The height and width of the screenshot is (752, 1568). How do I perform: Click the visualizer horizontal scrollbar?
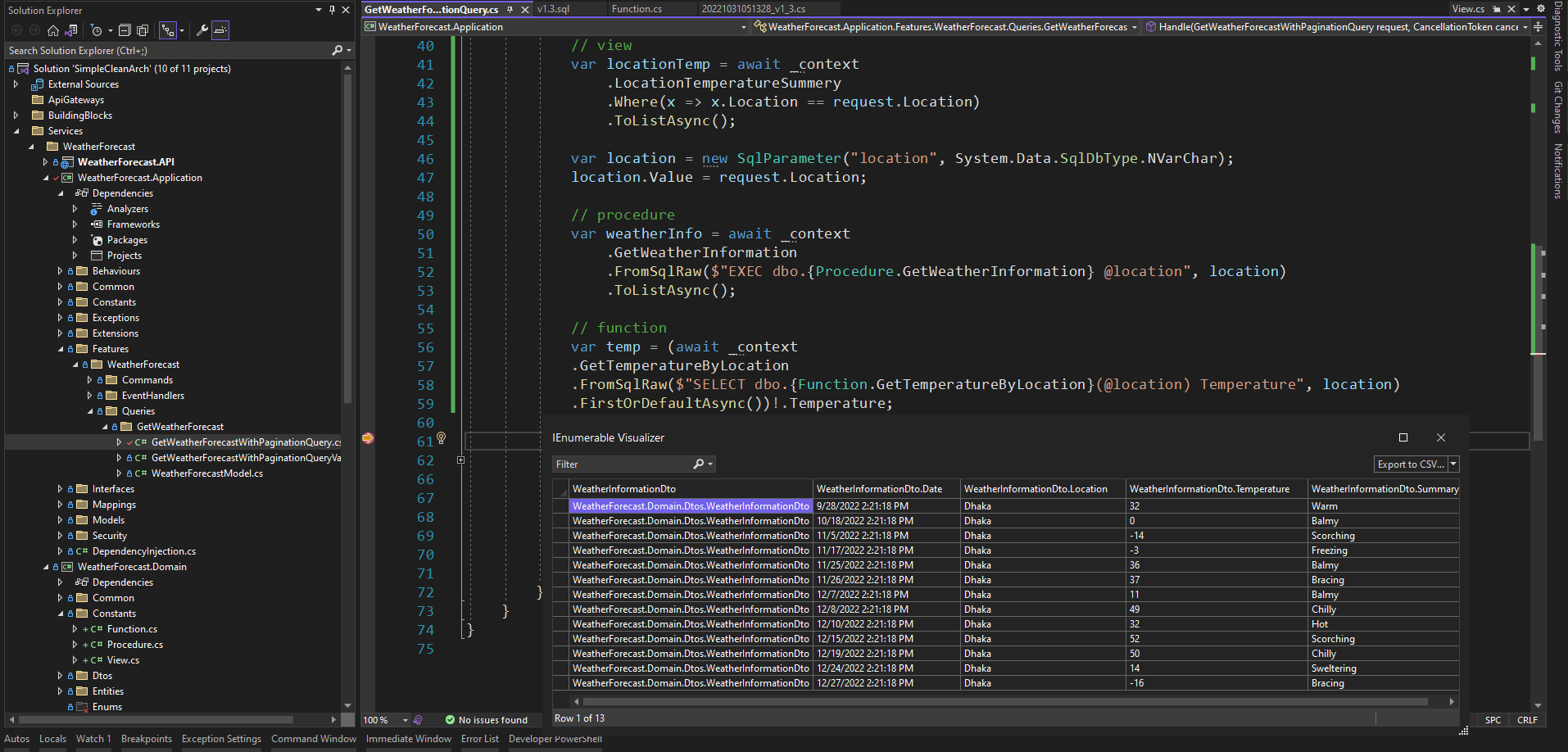click(x=1004, y=701)
